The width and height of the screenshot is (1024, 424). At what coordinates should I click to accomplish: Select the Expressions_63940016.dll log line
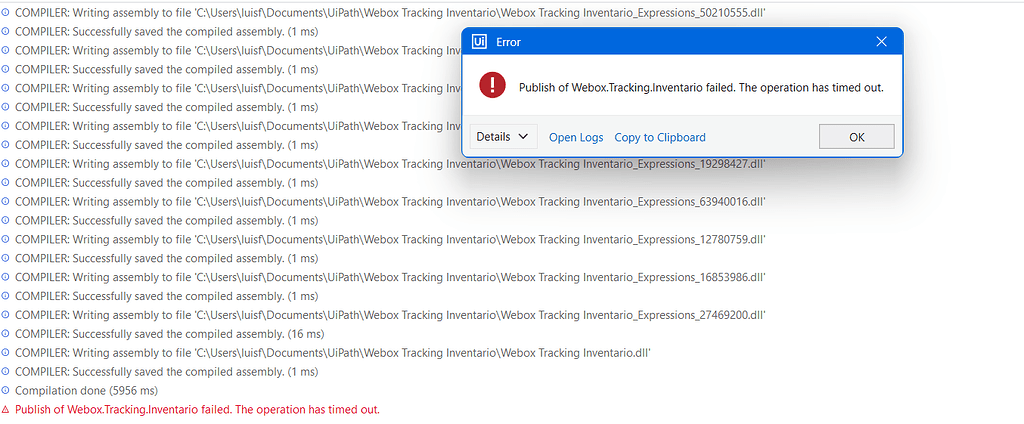(390, 201)
